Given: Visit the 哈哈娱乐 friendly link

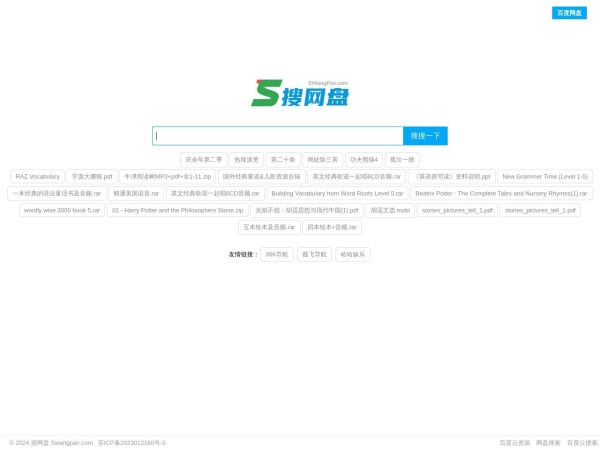Looking at the screenshot, I should pyautogui.click(x=353, y=255).
